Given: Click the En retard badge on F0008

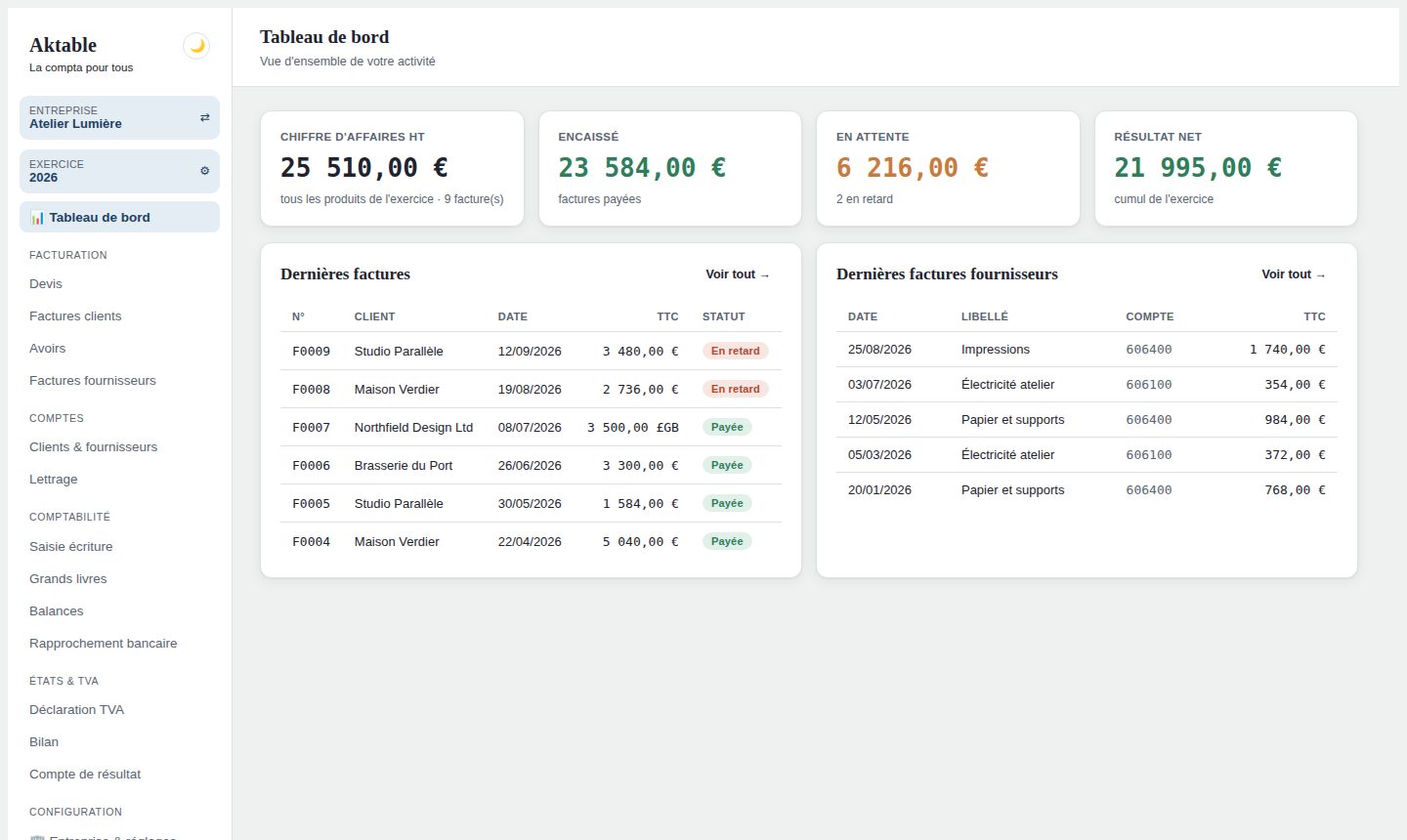Looking at the screenshot, I should click(x=736, y=389).
